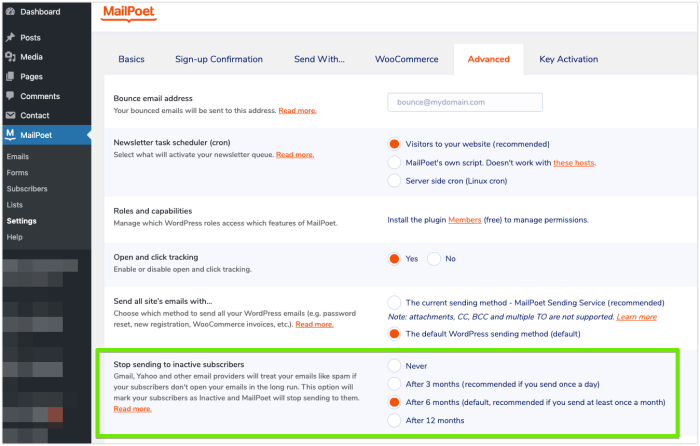Click the 'Open and click tracking' heading

156,257
